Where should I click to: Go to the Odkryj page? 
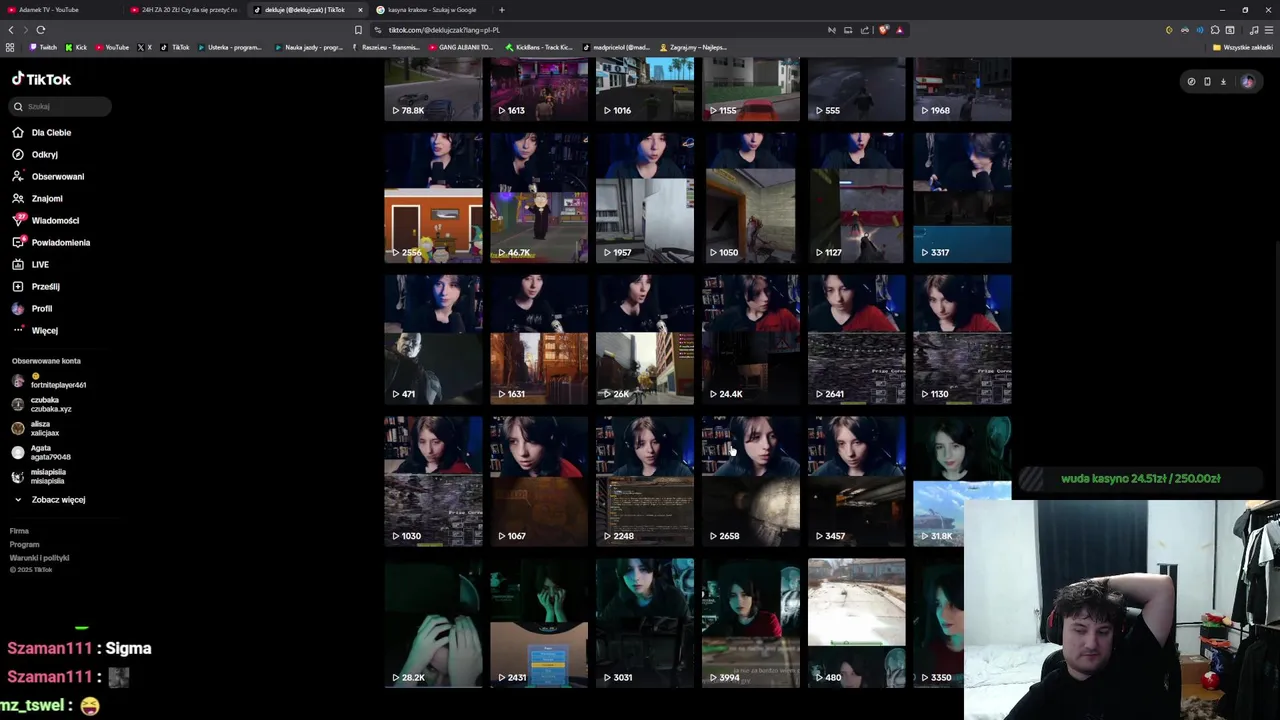click(x=35, y=154)
